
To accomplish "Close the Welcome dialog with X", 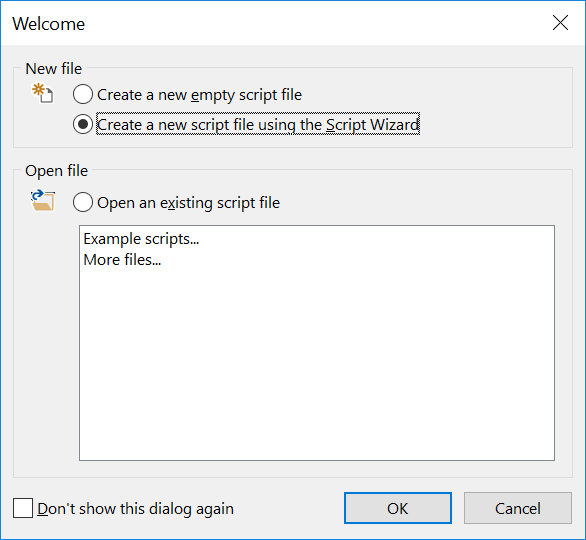I will (560, 23).
